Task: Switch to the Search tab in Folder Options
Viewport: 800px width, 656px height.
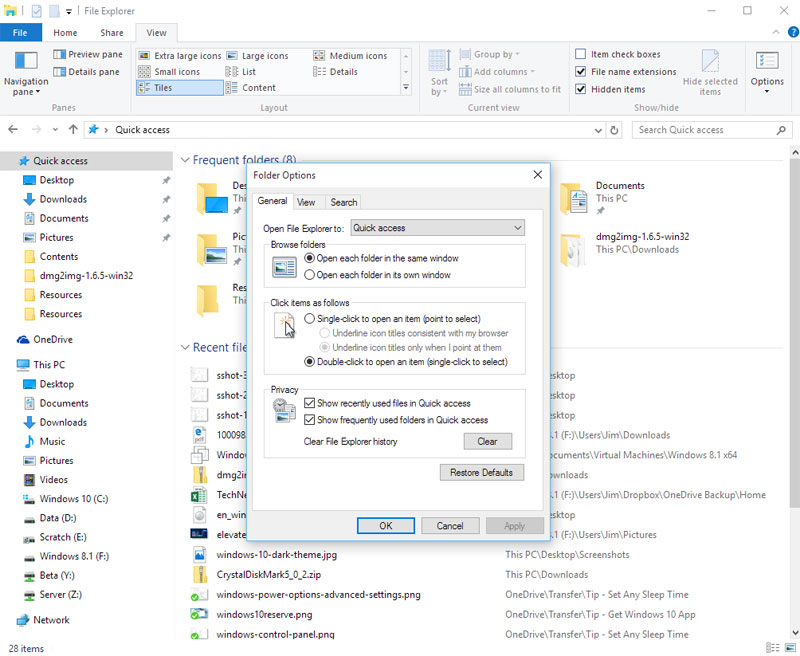Action: click(343, 203)
